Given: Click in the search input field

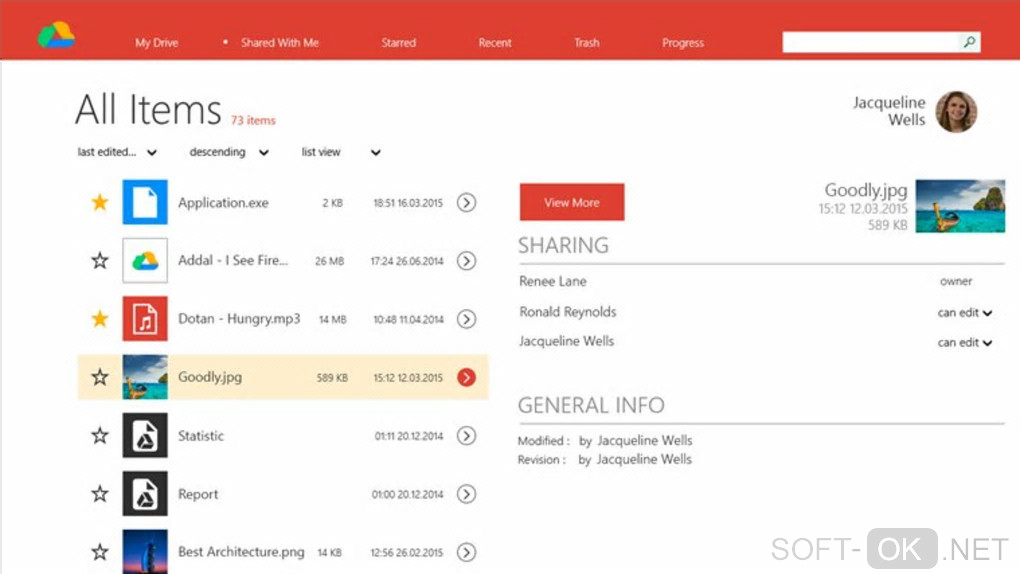Looking at the screenshot, I should click(870, 42).
